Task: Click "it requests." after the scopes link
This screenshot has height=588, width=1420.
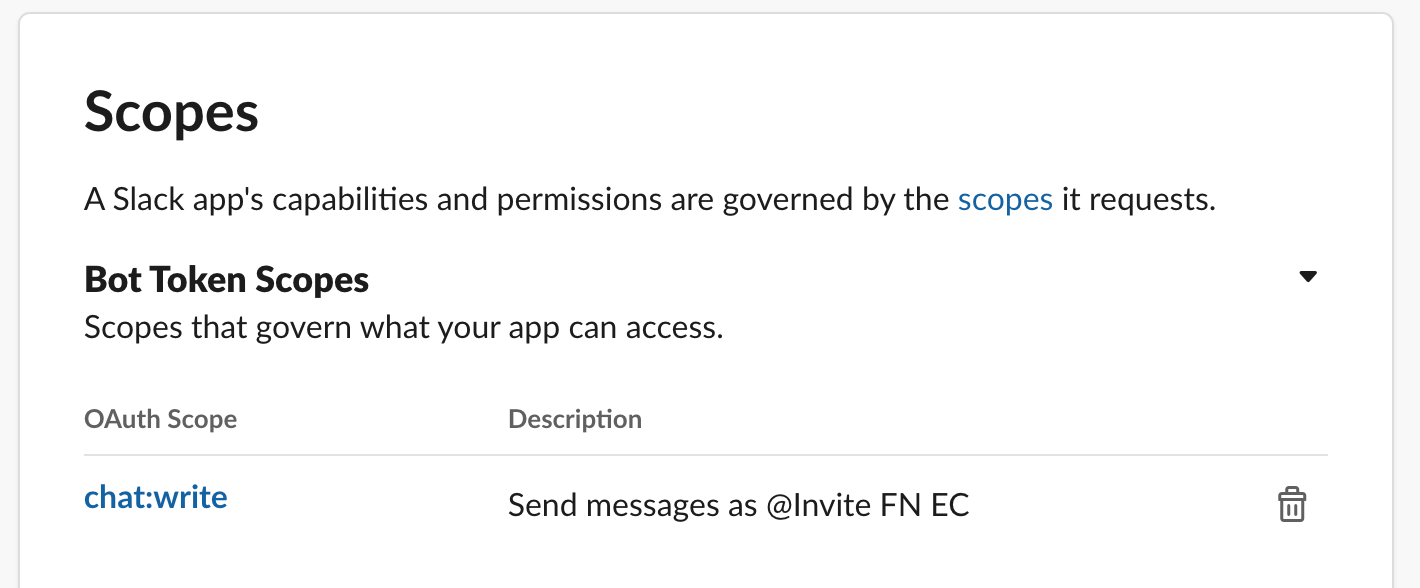Action: click(1138, 199)
